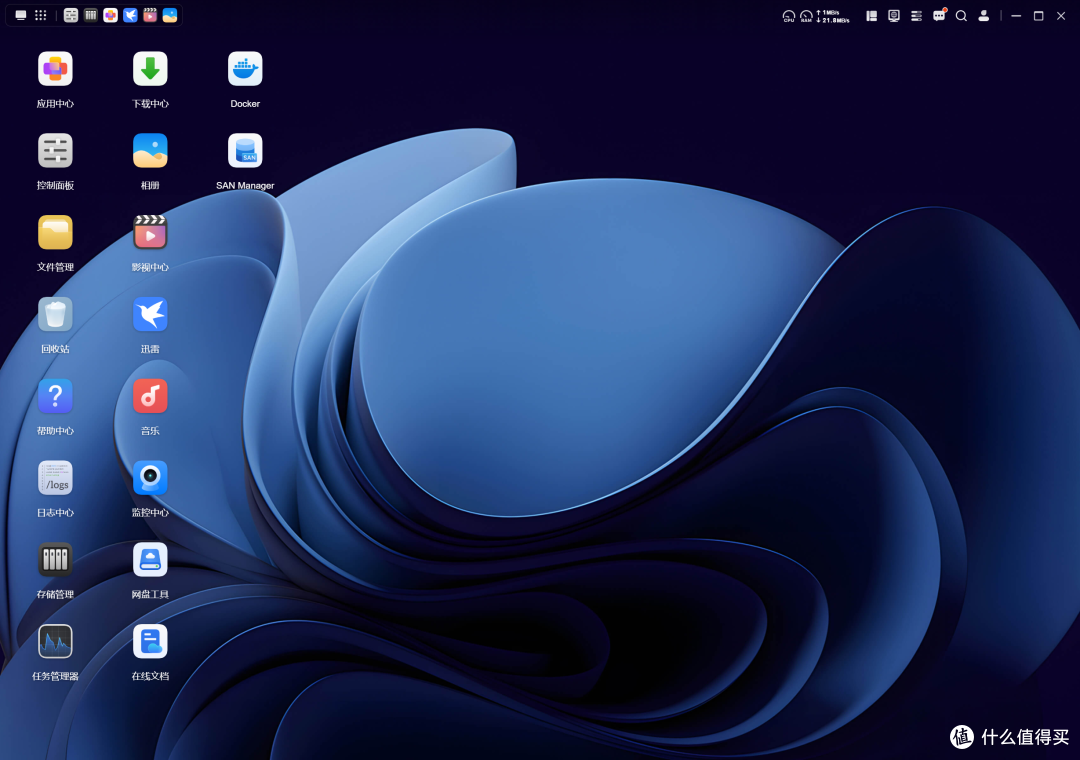The image size is (1080, 760).
Task: Open the widget panel layout icon
Action: 871,16
